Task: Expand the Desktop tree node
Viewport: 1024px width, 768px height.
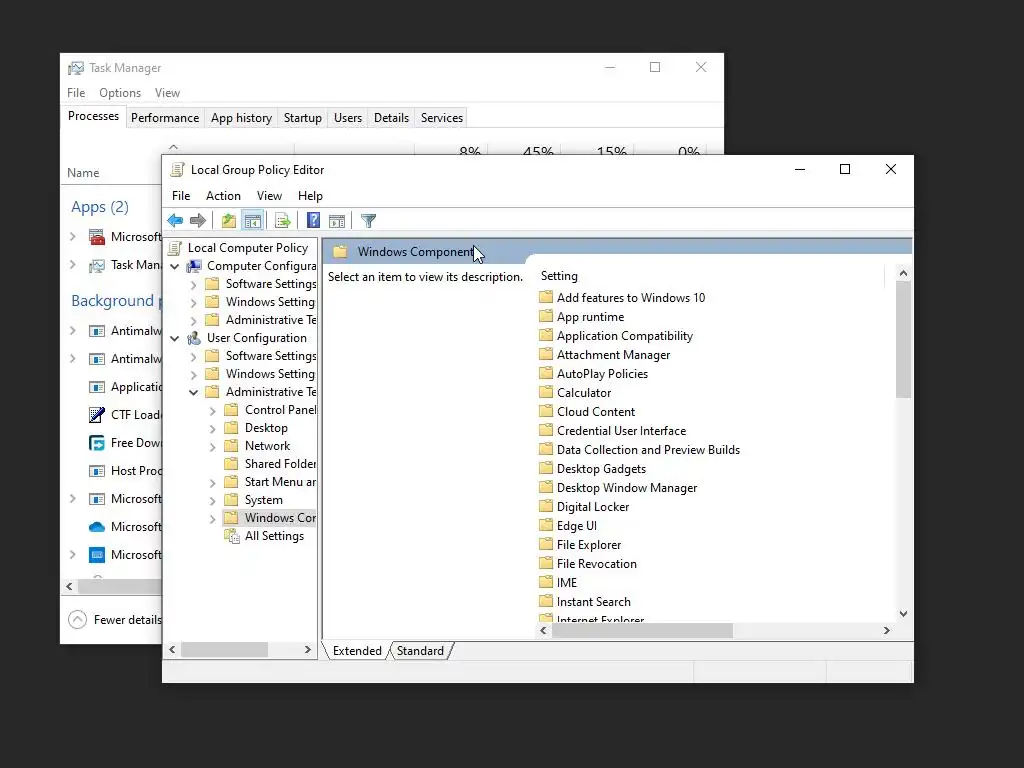Action: click(212, 429)
